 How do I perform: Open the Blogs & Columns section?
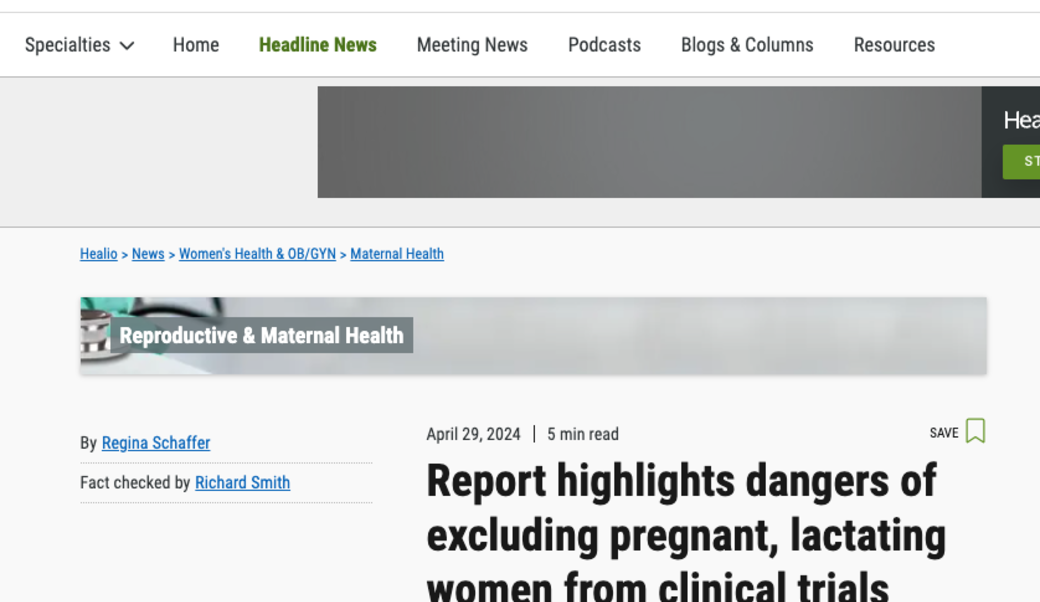(x=746, y=45)
